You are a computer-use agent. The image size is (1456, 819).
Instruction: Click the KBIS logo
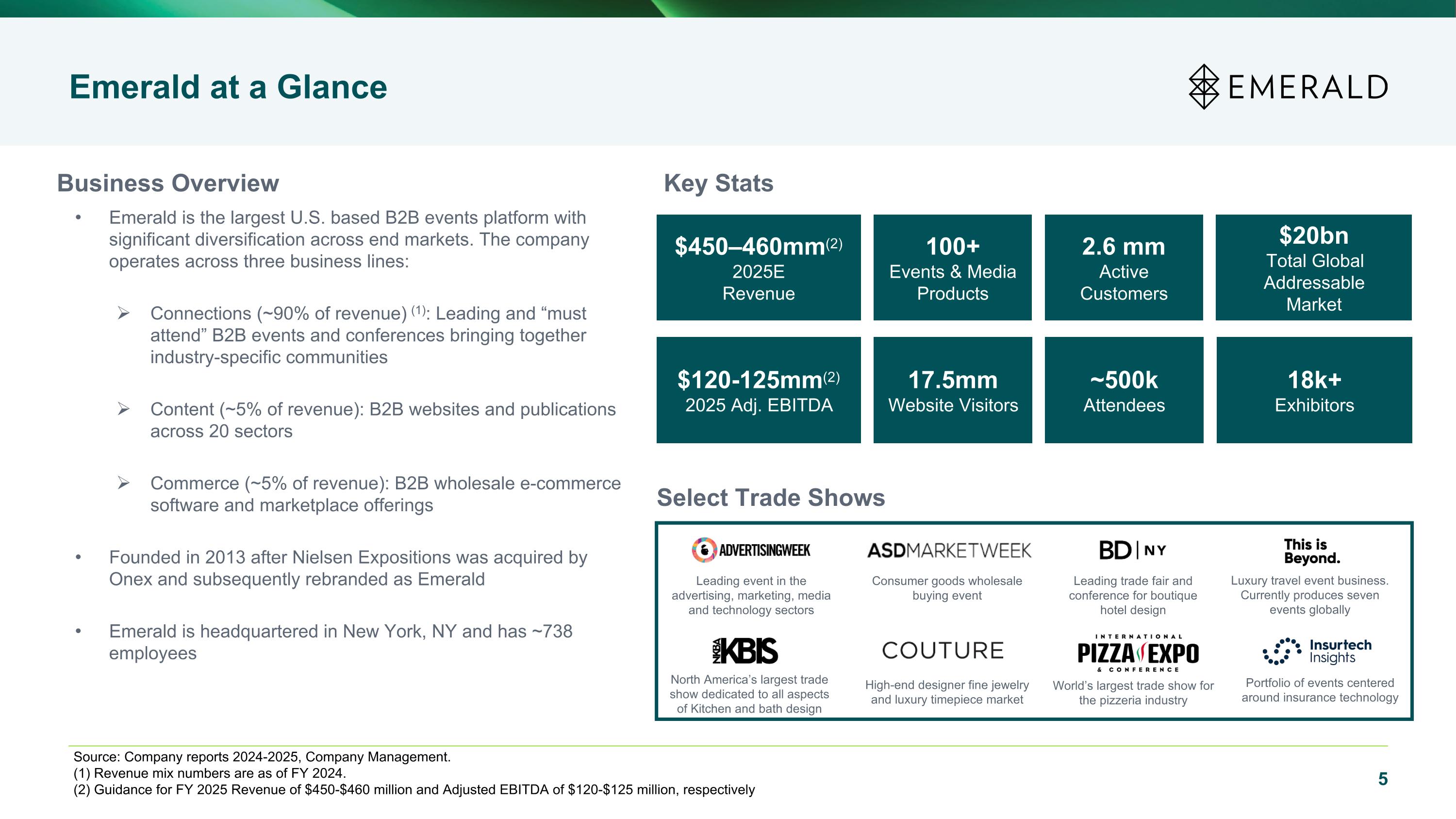745,651
